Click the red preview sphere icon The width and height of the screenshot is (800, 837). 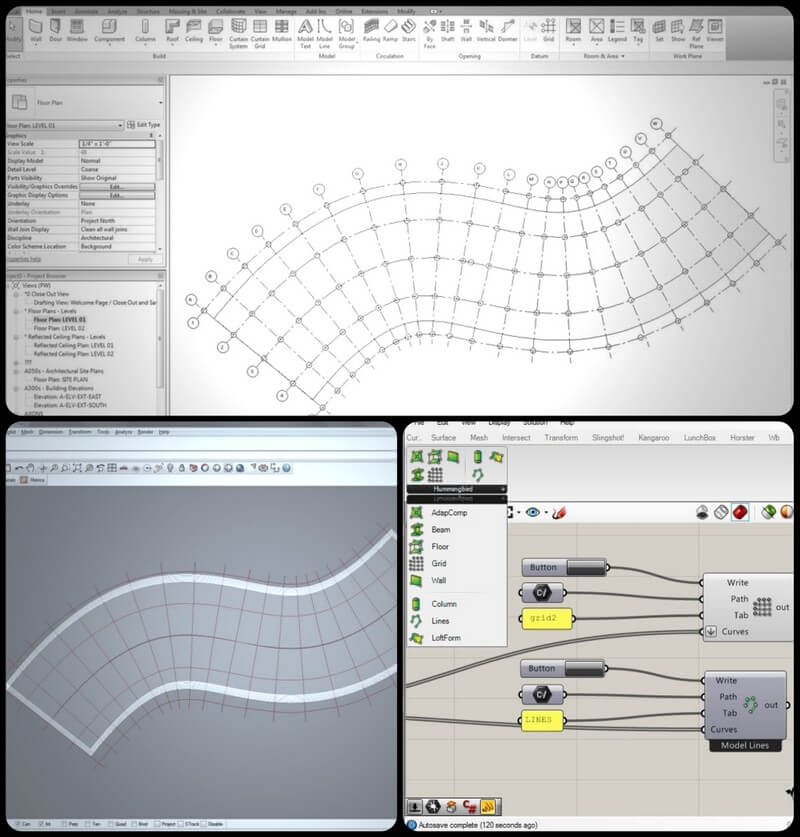pyautogui.click(x=740, y=512)
